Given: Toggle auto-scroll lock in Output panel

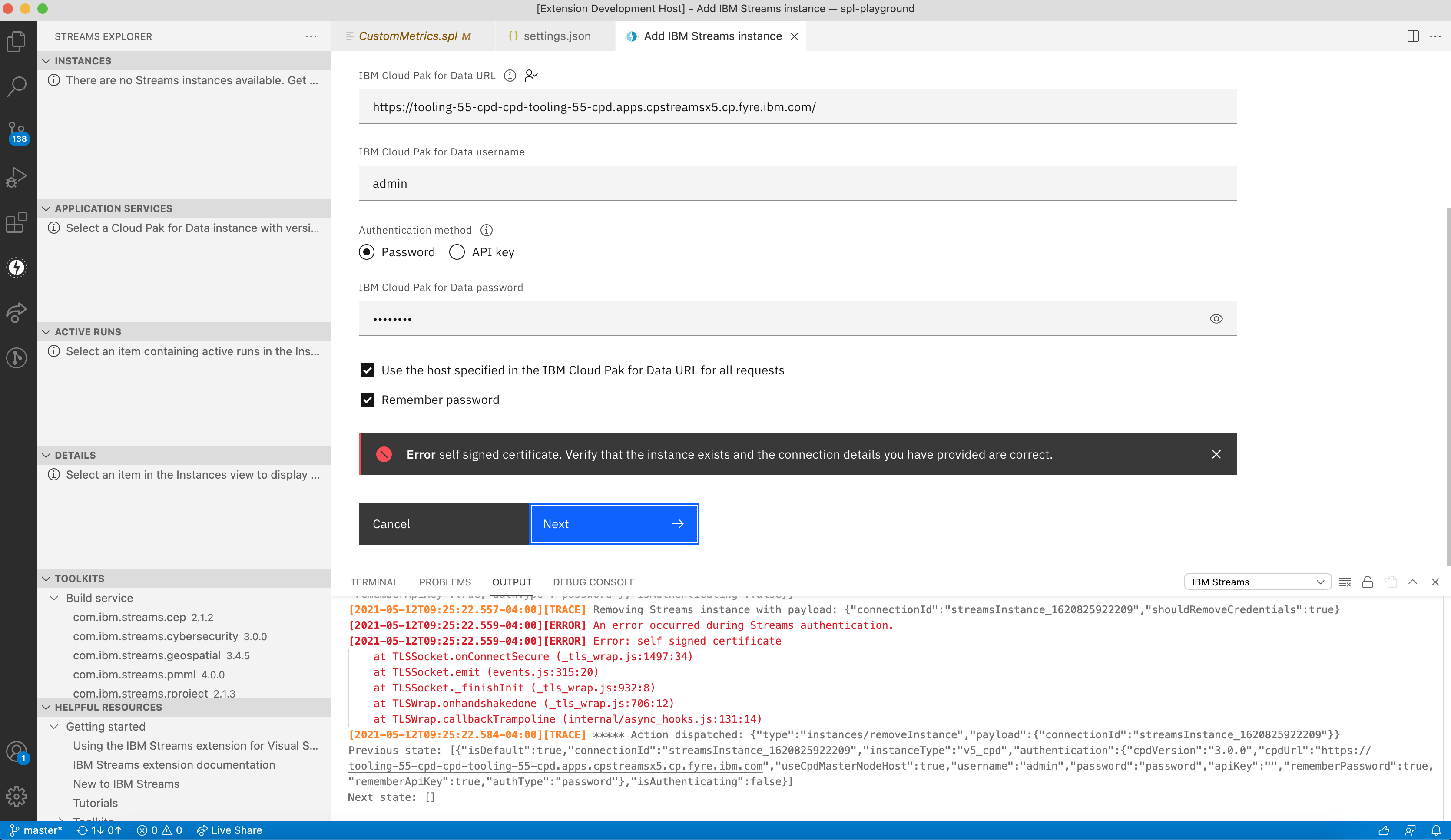Looking at the screenshot, I should click(1368, 582).
